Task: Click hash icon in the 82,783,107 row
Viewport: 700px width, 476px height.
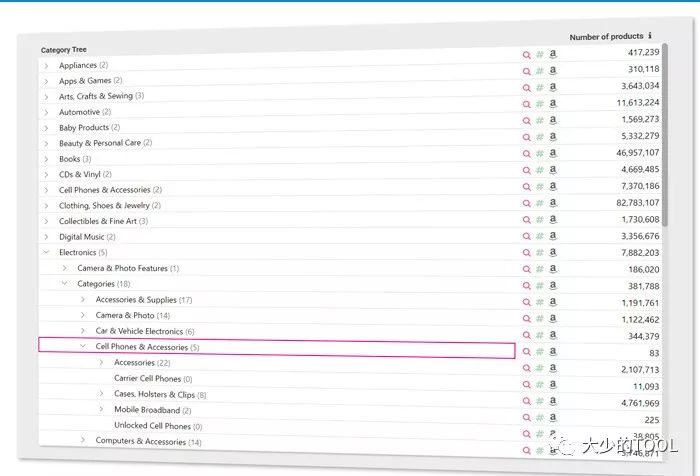Action: pos(540,203)
